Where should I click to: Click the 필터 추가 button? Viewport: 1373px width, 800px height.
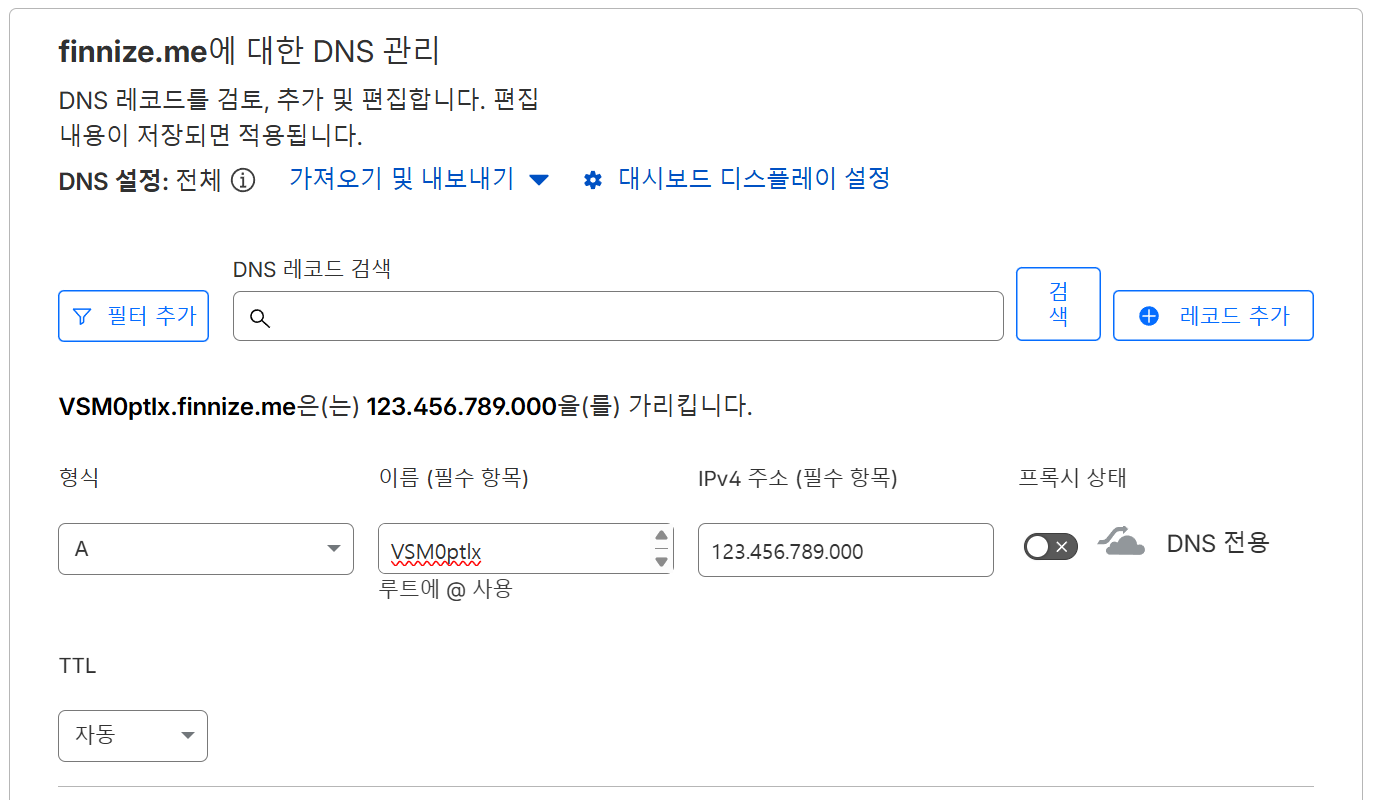[133, 316]
